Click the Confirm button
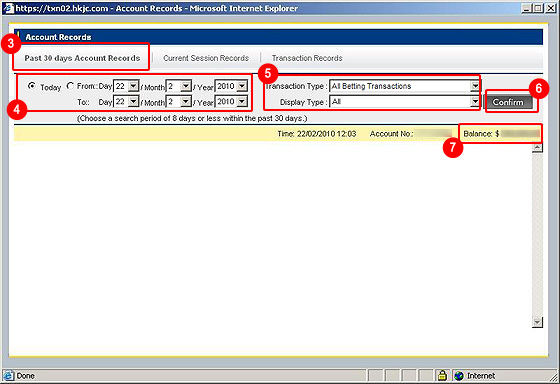The width and height of the screenshot is (560, 384). pos(508,102)
